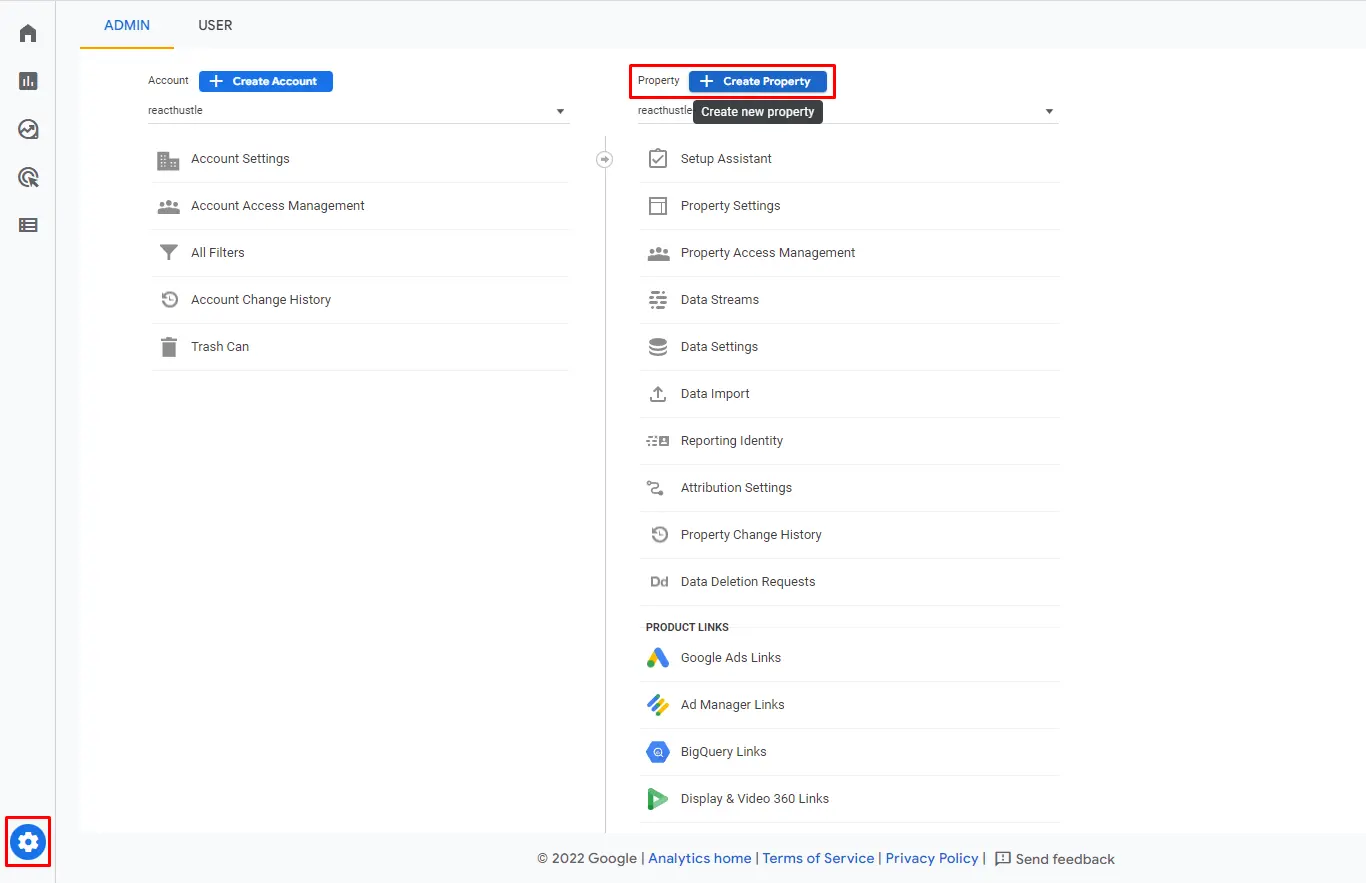Viewport: 1366px width, 883px height.
Task: Open the Home page from the sidebar
Action: tap(27, 33)
